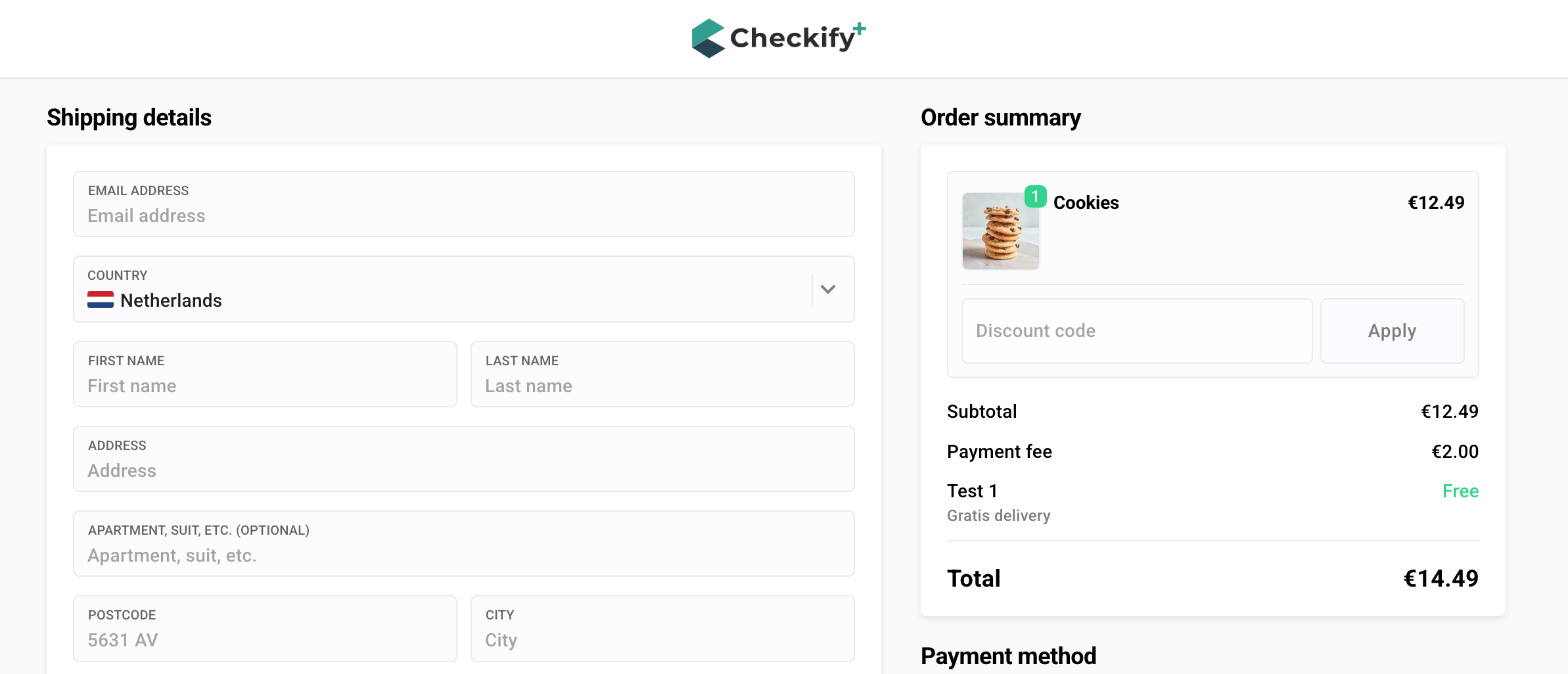
Task: Click the Free delivery price label
Action: [x=1460, y=491]
